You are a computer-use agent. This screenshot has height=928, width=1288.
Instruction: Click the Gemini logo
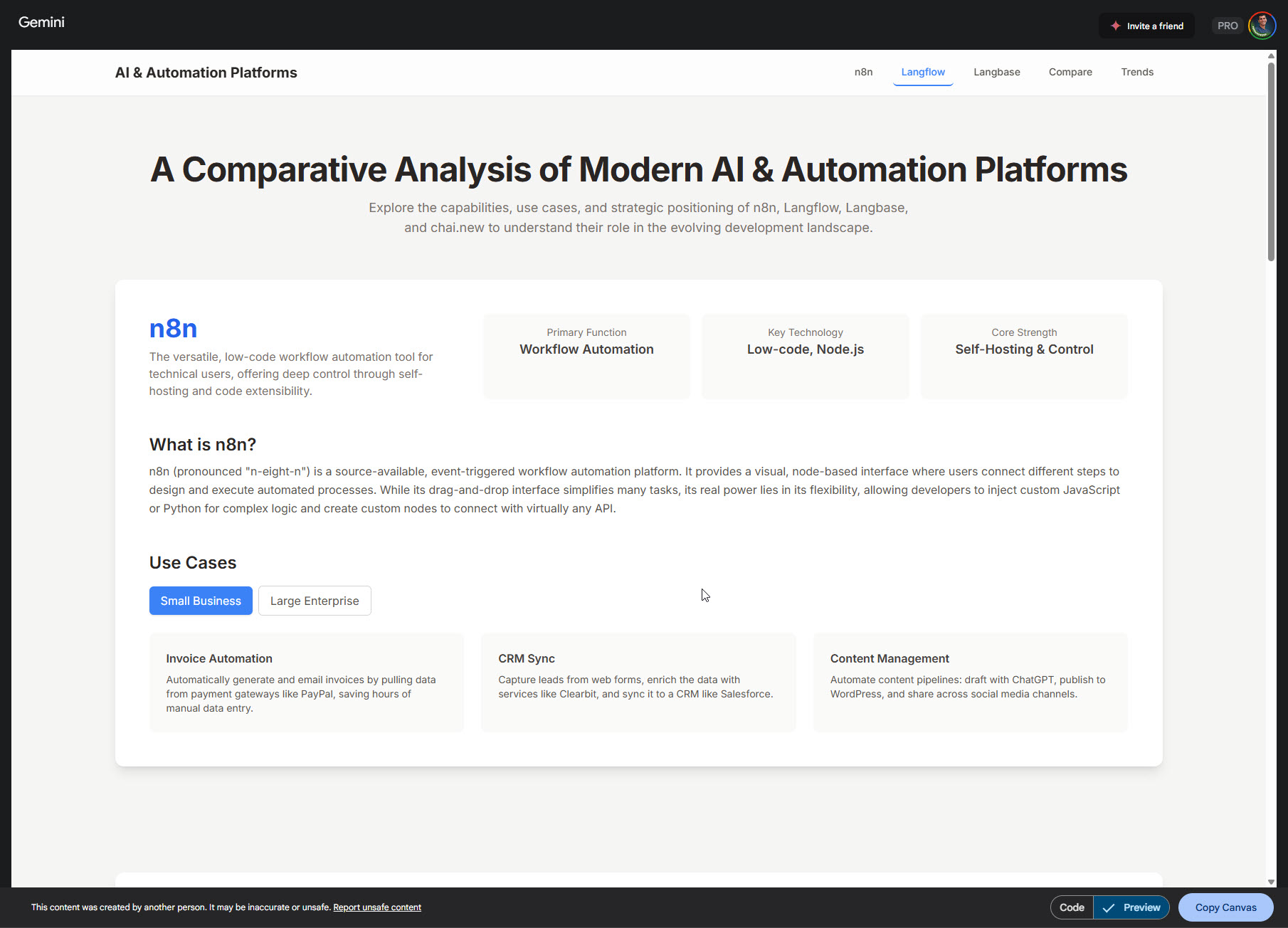point(41,22)
